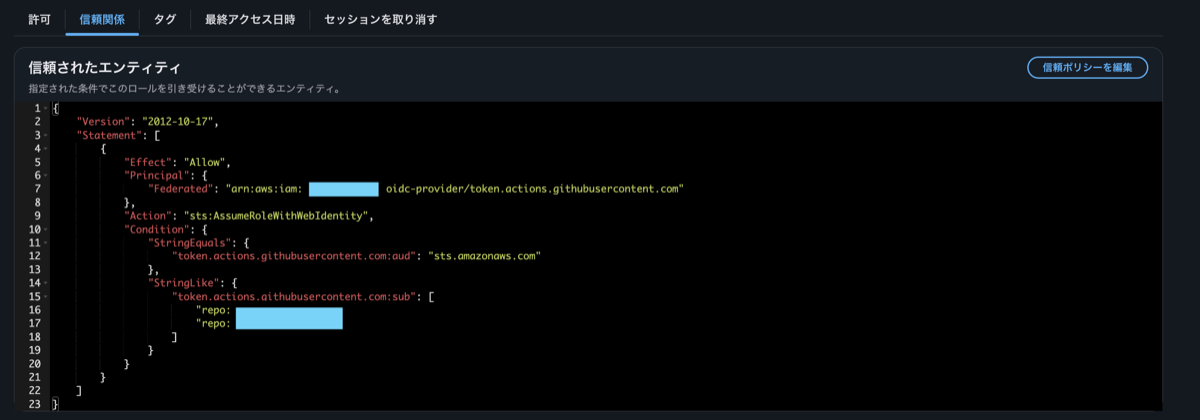Viewport: 1200px width, 420px height.
Task: Switch to the タグ tab
Action: pos(164,19)
